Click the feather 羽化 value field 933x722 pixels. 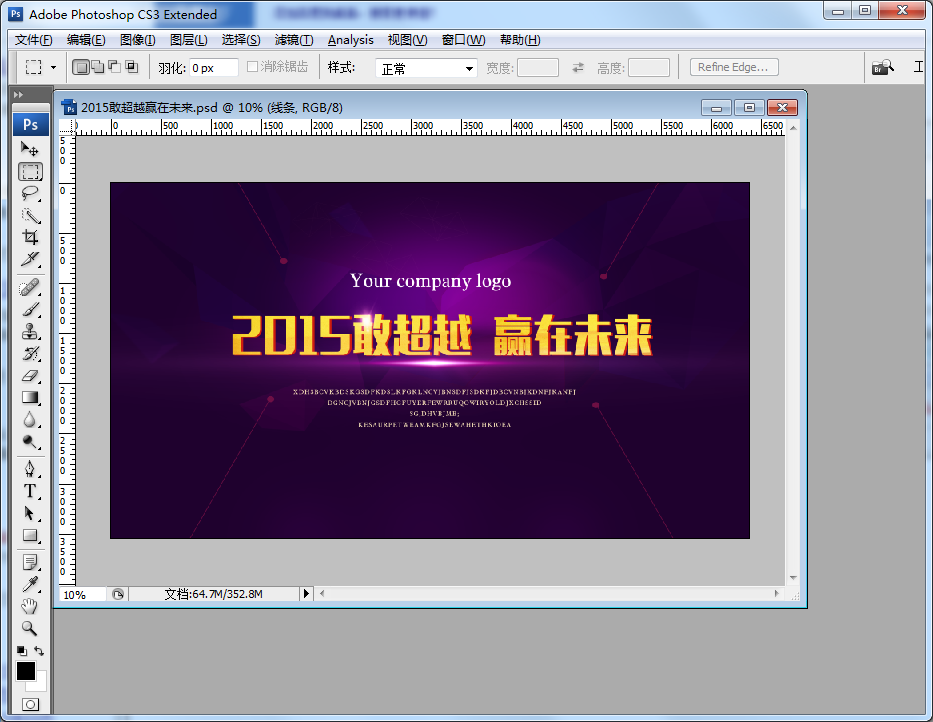(x=214, y=68)
